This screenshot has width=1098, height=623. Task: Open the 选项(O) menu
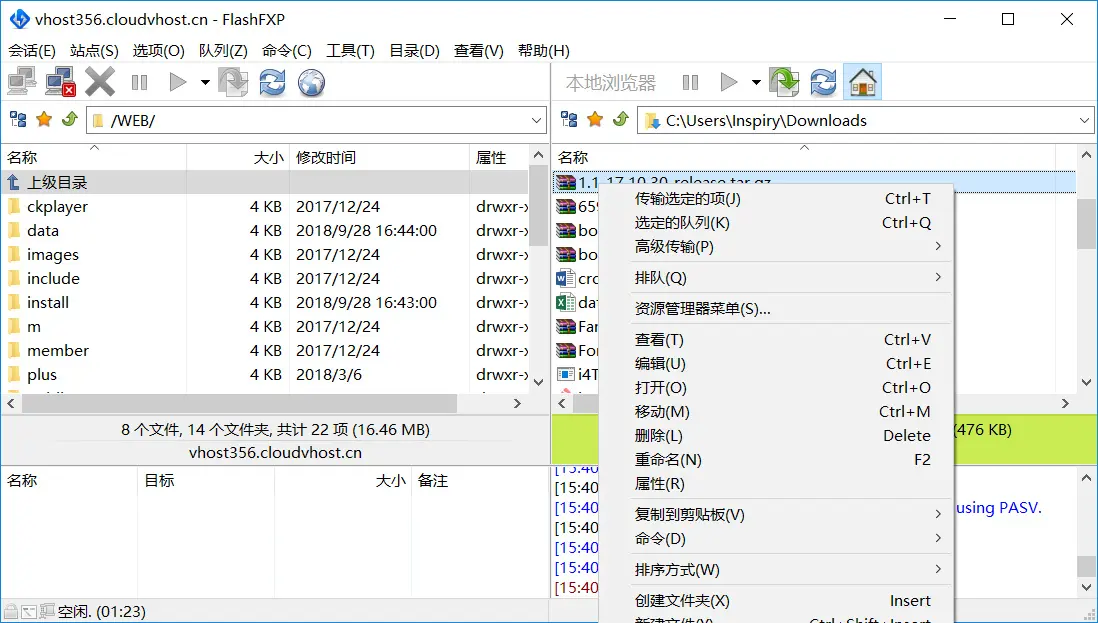point(159,50)
